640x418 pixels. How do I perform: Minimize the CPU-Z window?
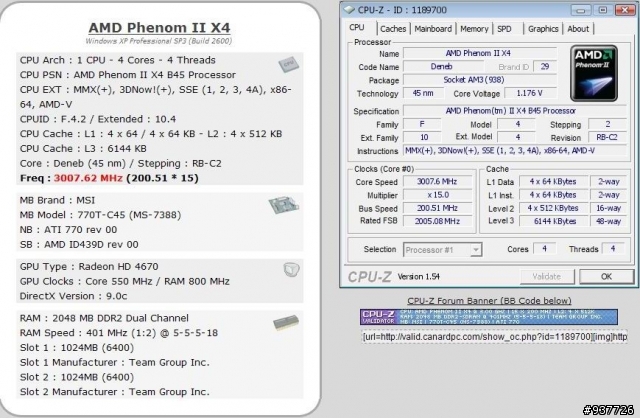(581, 10)
